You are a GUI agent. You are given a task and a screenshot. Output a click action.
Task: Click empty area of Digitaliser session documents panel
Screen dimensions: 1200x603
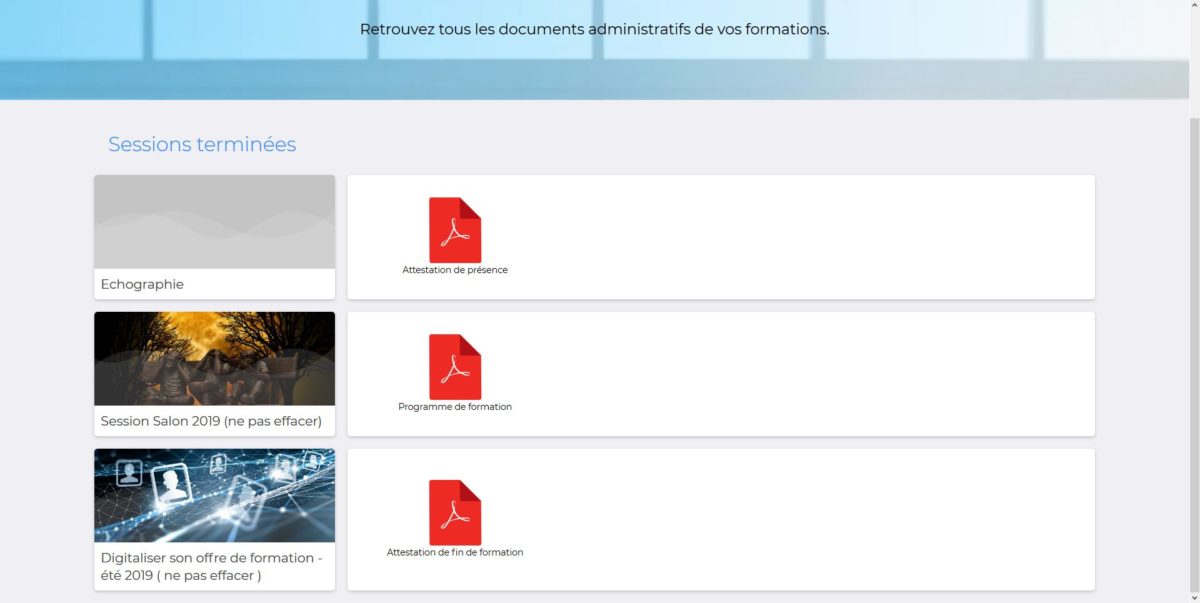(800, 519)
